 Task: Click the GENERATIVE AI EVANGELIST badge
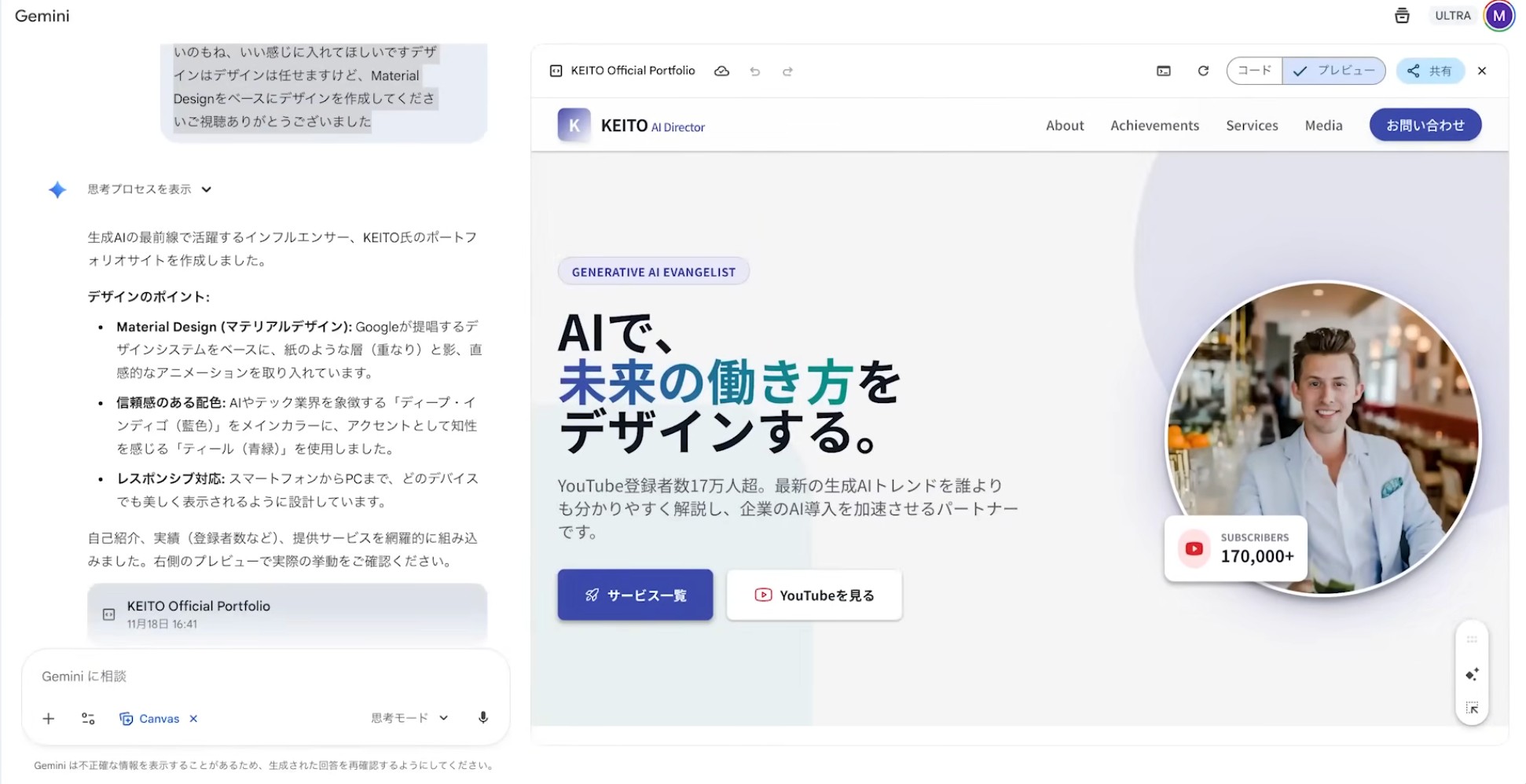tap(654, 272)
